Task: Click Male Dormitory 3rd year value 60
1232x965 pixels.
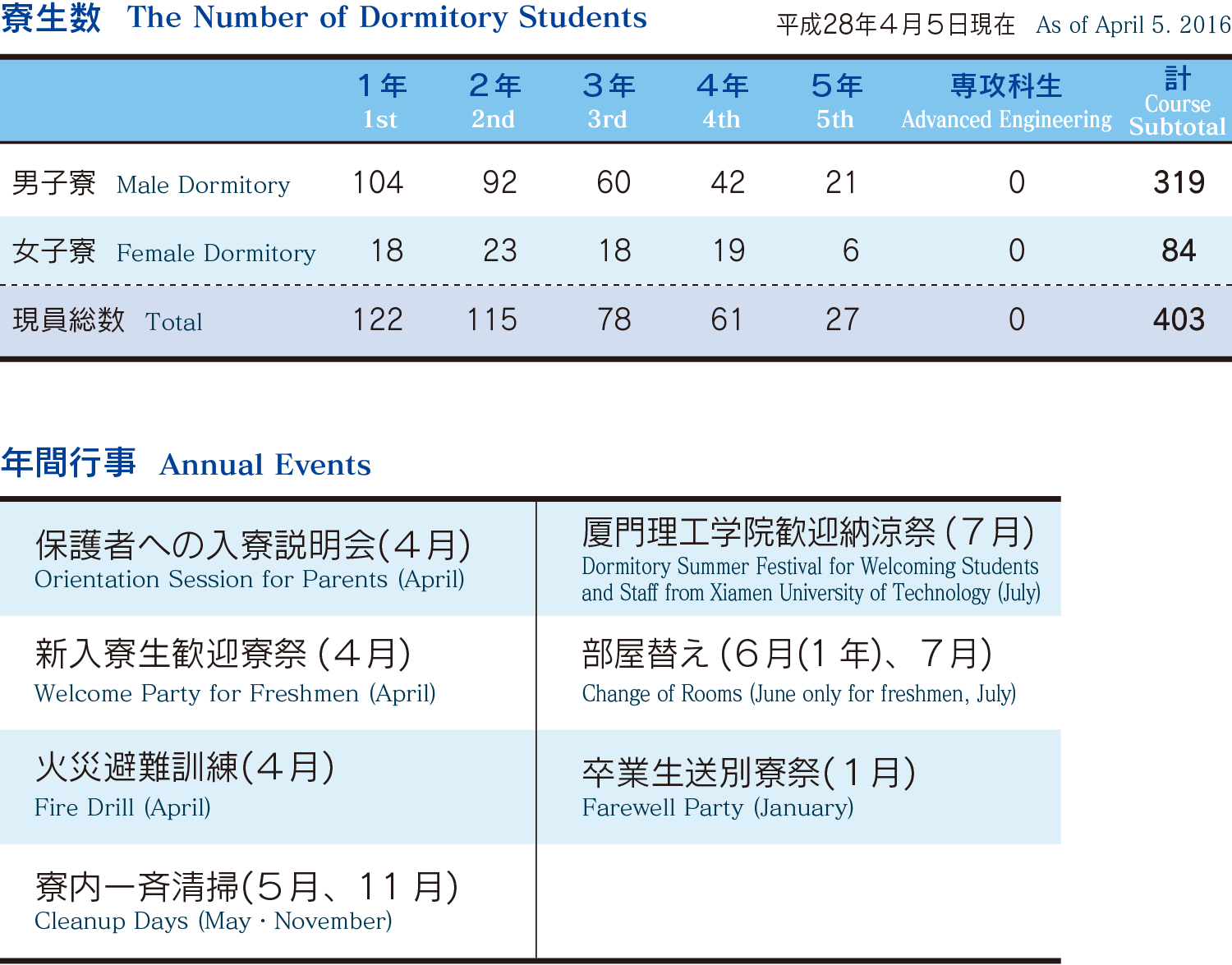Action: coord(614,182)
